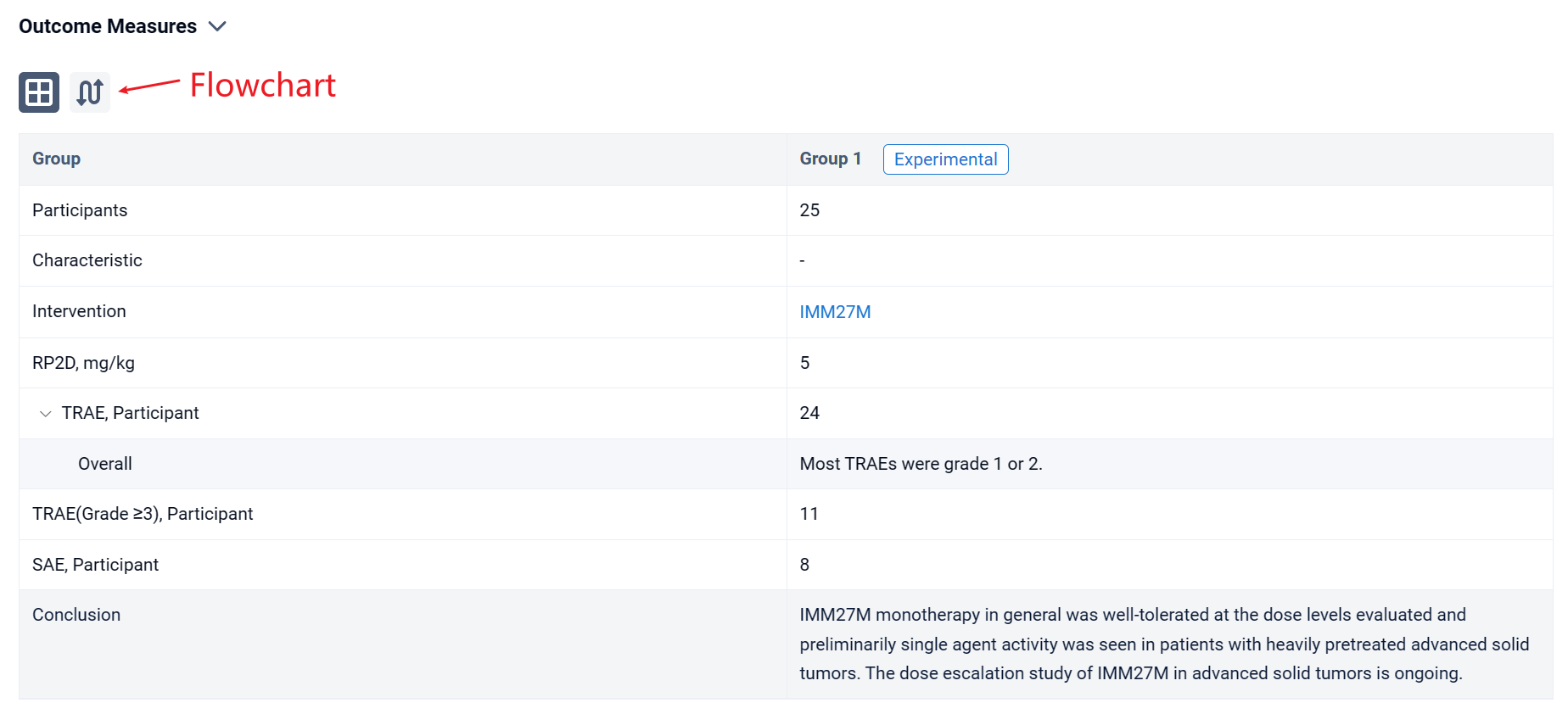Select the SAE, Participant row

[x=95, y=565]
